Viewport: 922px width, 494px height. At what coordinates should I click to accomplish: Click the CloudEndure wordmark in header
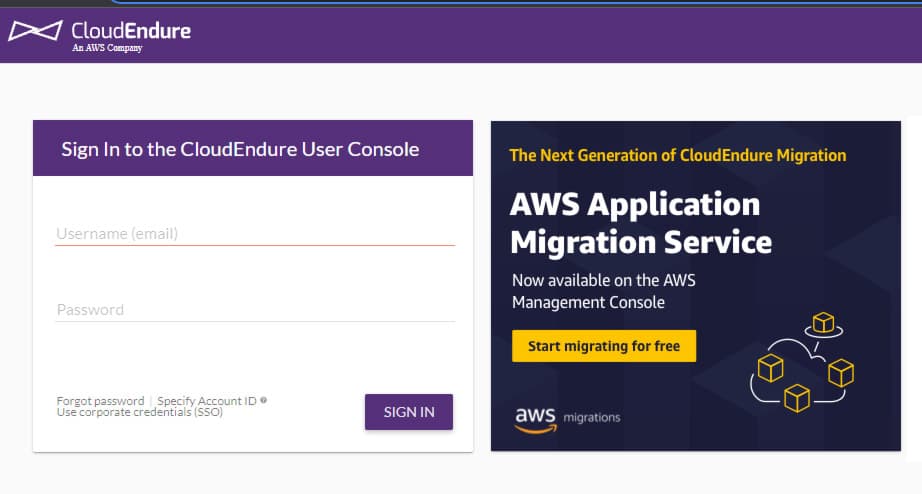click(131, 31)
